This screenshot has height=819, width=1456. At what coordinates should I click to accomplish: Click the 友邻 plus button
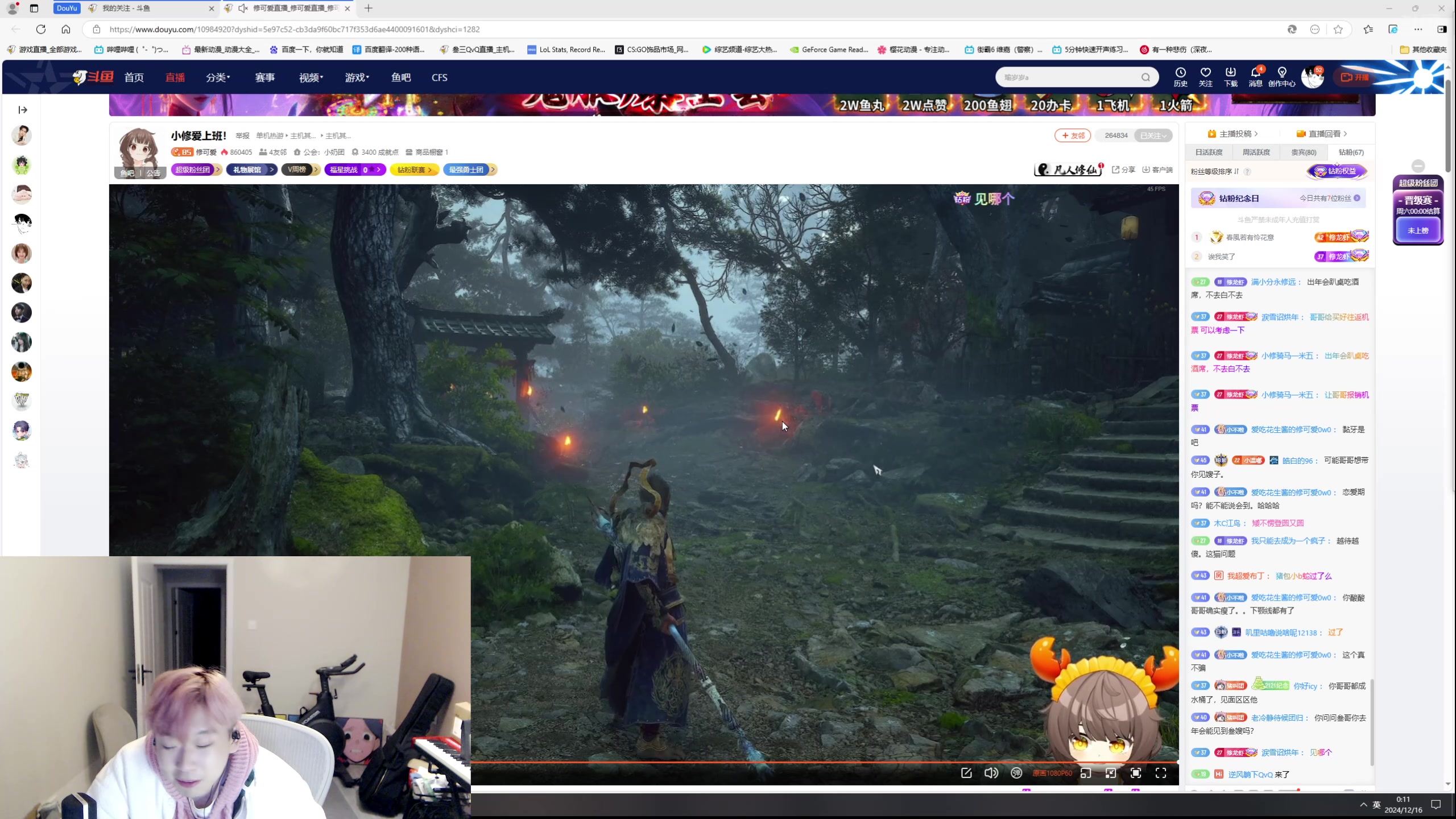coord(1073,135)
